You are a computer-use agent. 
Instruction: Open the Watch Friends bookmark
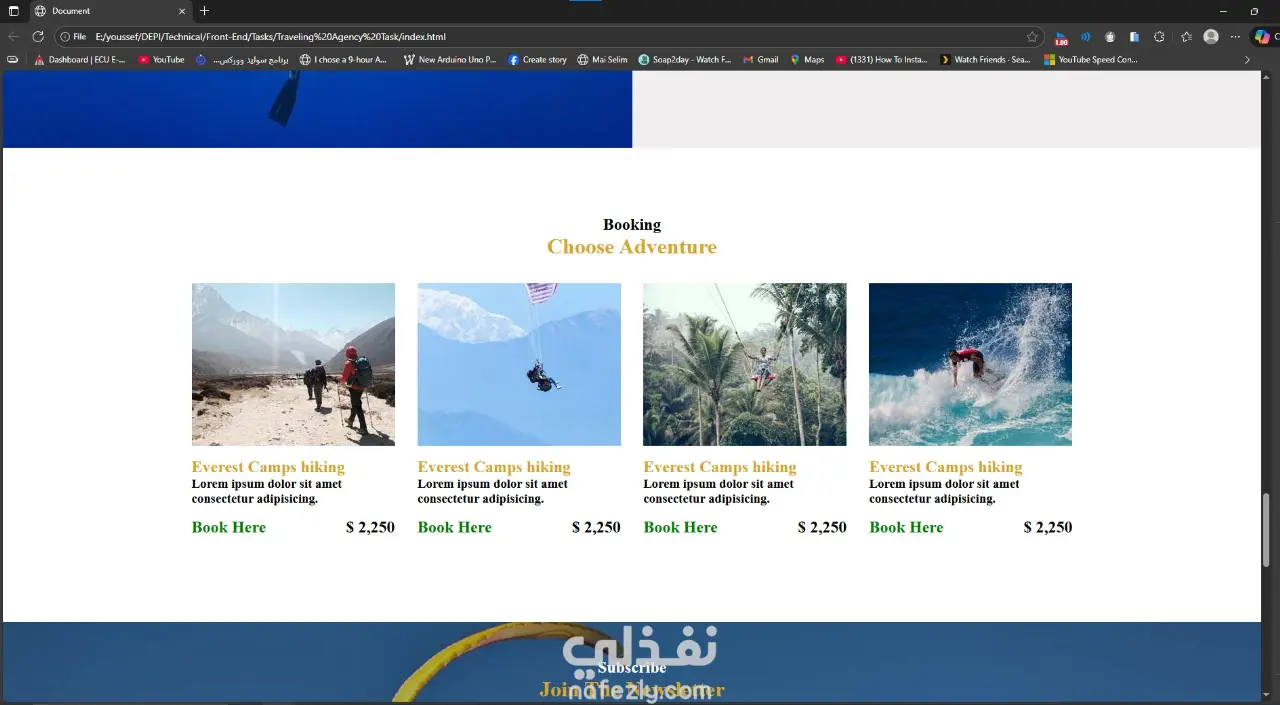coord(985,60)
